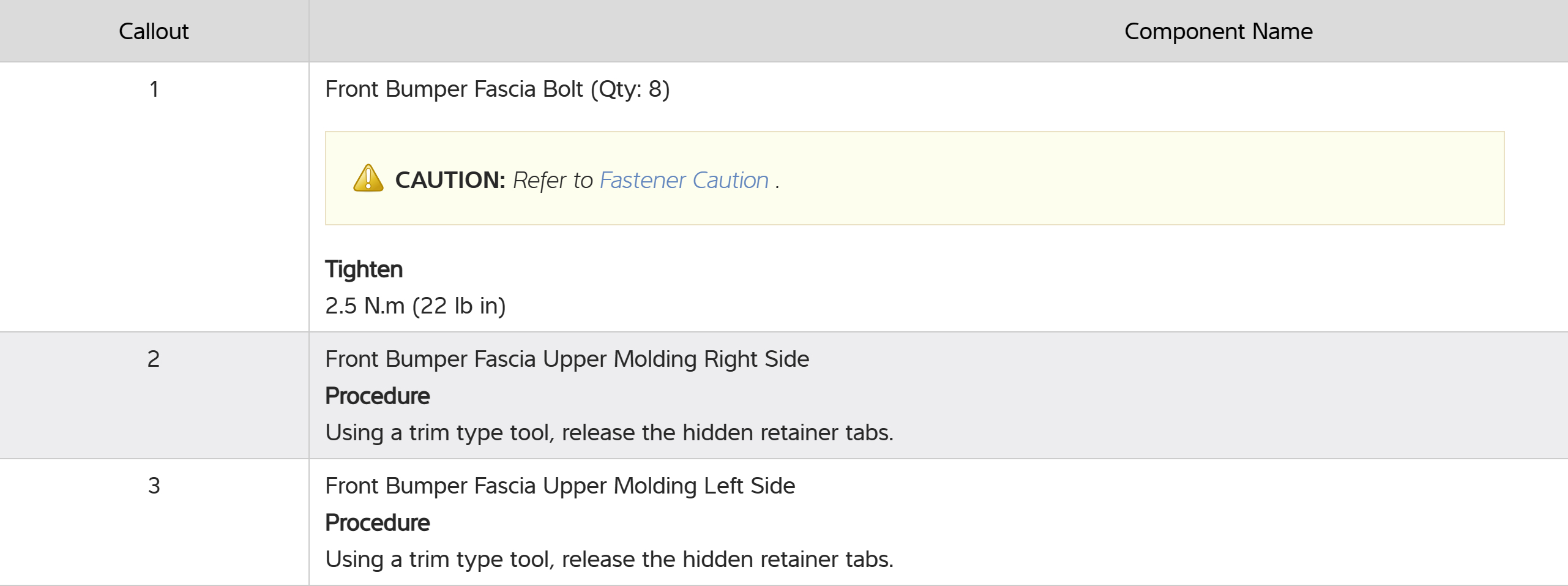Click Front Bumper Fascia Upper Molding Left Side
Screen dimensions: 1568x586
[x=560, y=486]
